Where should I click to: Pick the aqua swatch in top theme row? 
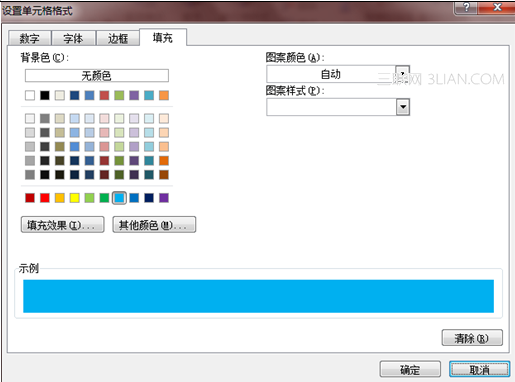point(149,95)
